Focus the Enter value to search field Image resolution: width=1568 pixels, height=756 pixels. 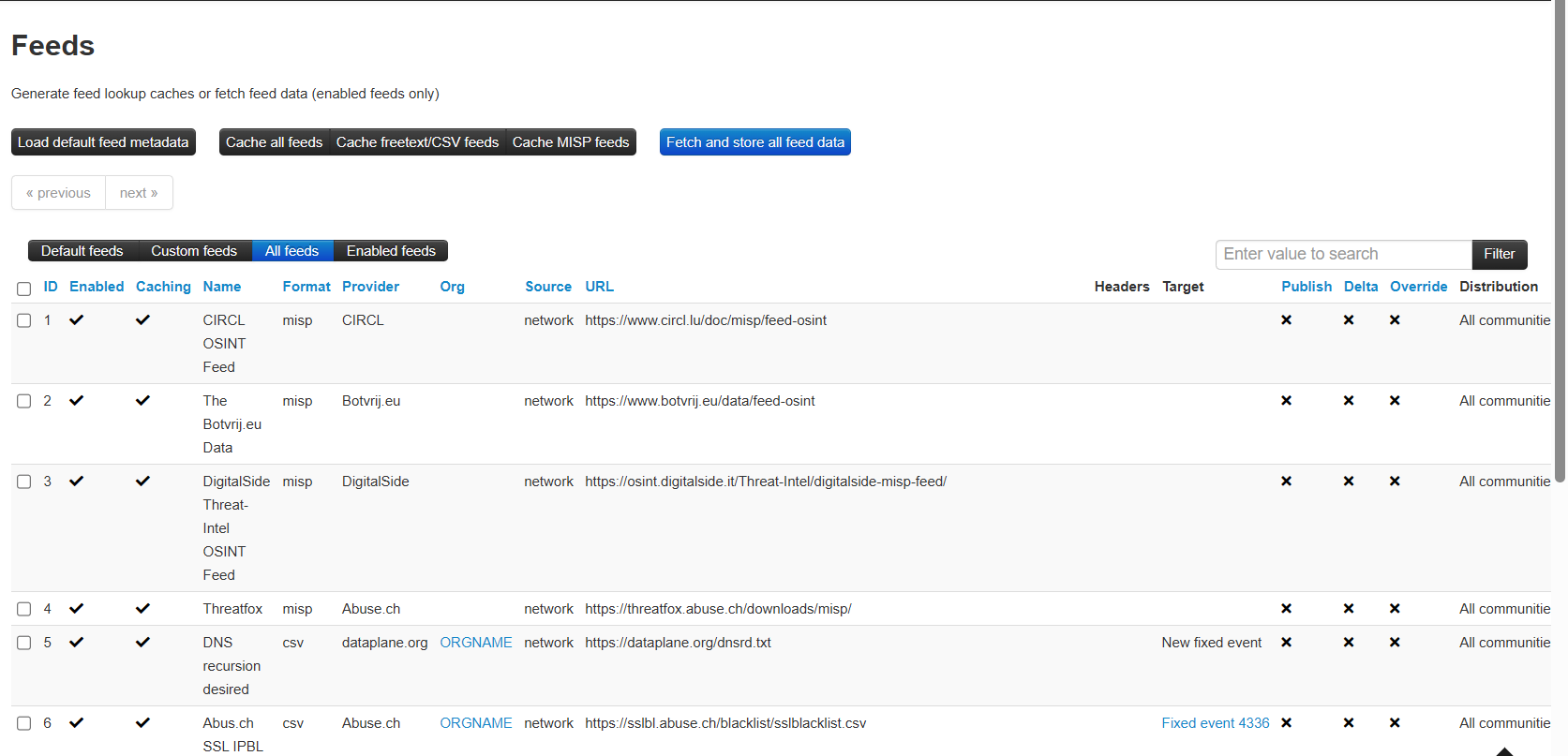[1343, 254]
